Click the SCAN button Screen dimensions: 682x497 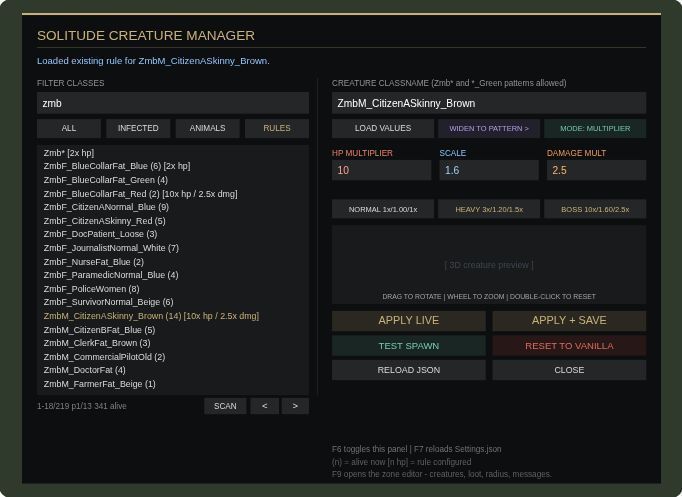[x=225, y=406]
